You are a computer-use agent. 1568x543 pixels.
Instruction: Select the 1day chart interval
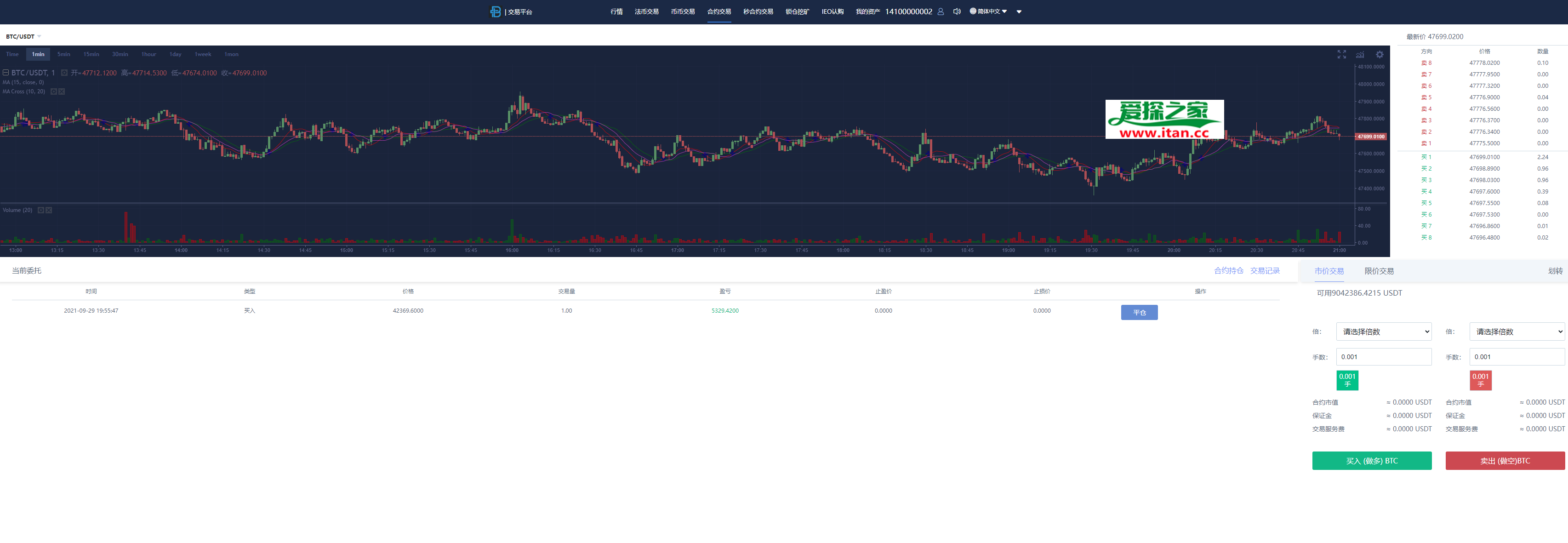[175, 54]
